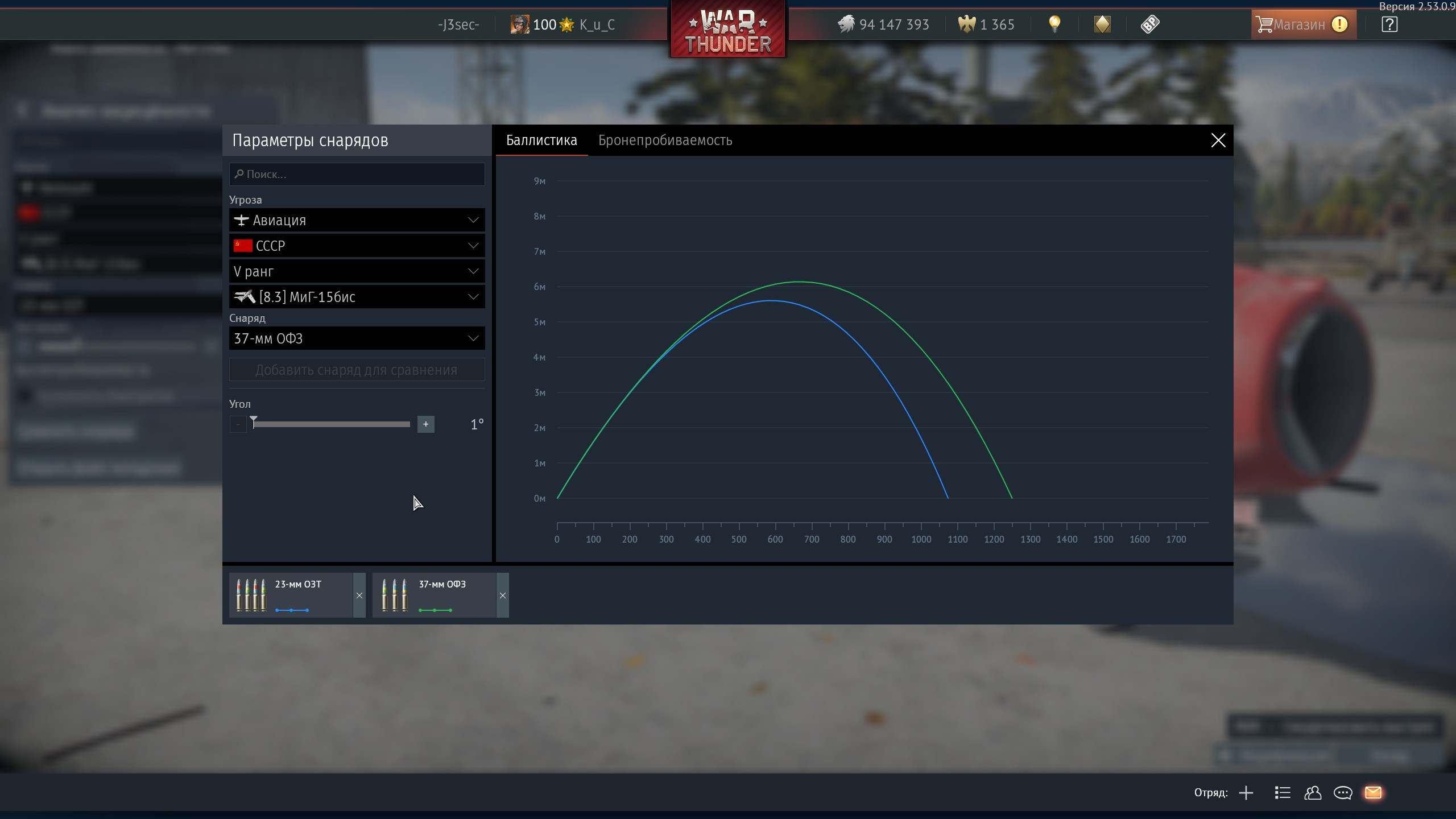
Task: Switch to Бронепробиваемость tab
Action: tap(665, 140)
